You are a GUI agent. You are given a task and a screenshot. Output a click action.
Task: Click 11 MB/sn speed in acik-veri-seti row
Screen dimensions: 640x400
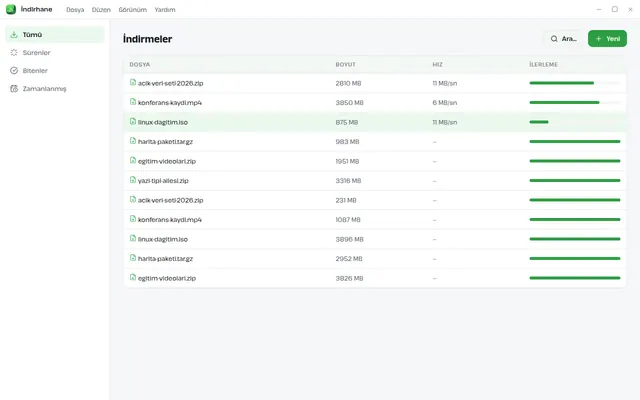coord(445,83)
